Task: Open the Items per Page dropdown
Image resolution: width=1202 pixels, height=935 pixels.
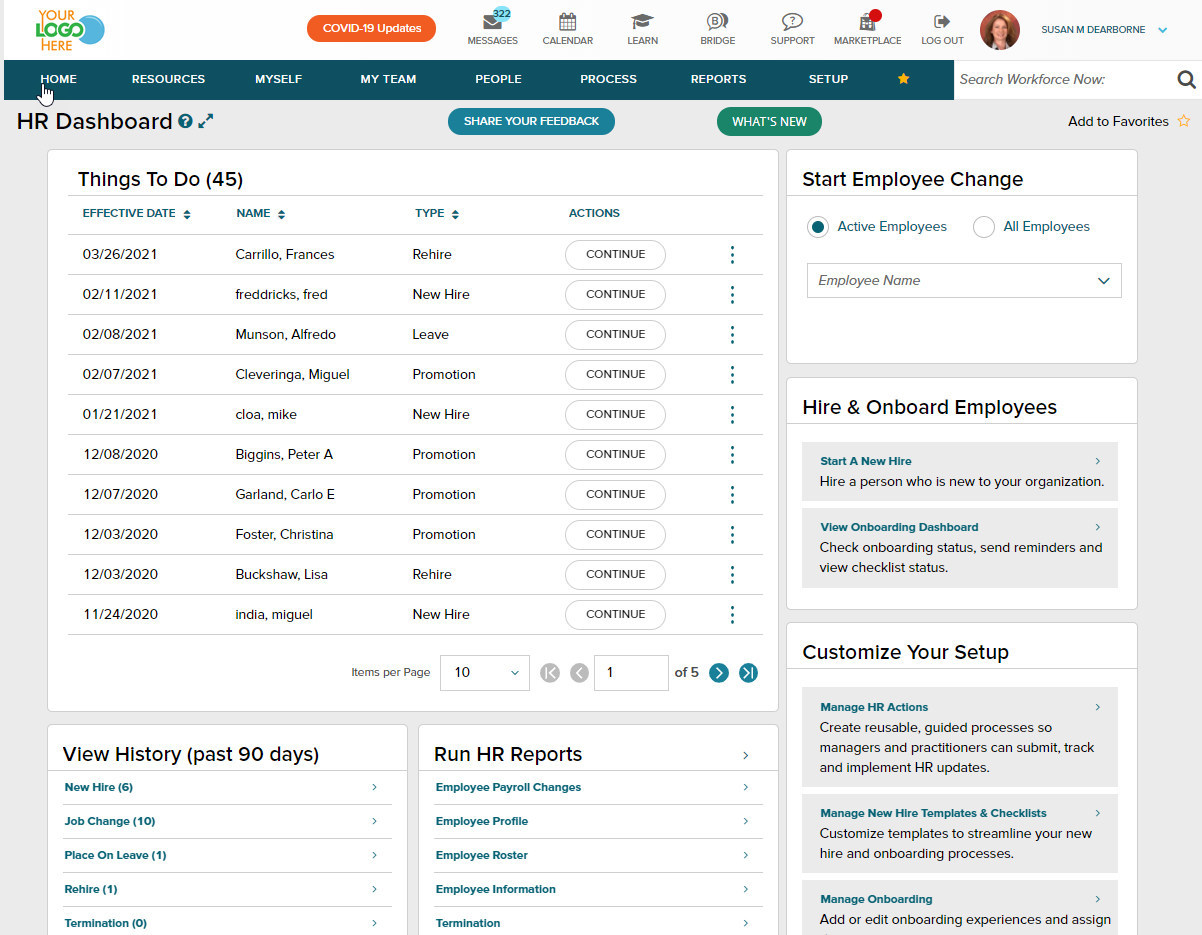Action: pos(484,672)
